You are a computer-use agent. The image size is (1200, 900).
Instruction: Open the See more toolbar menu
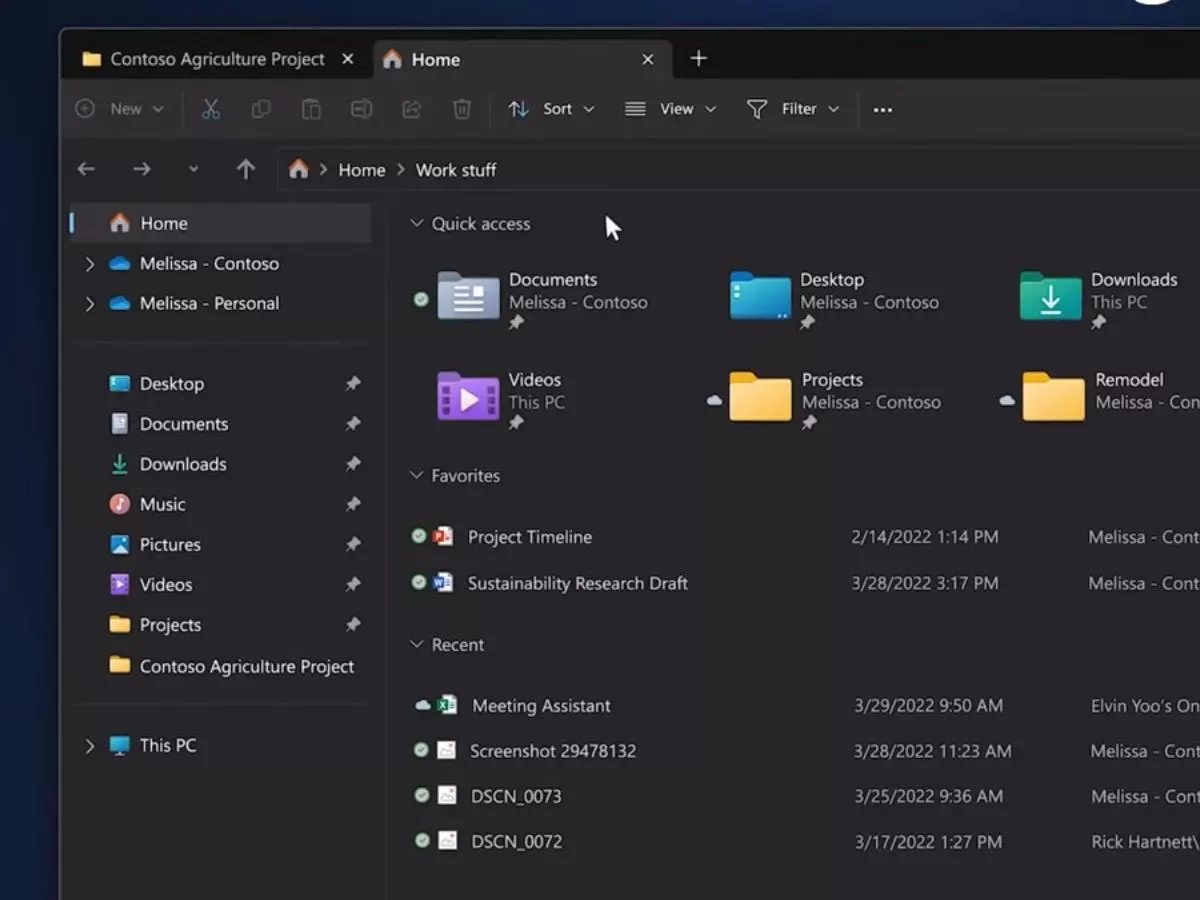pyautogui.click(x=882, y=108)
